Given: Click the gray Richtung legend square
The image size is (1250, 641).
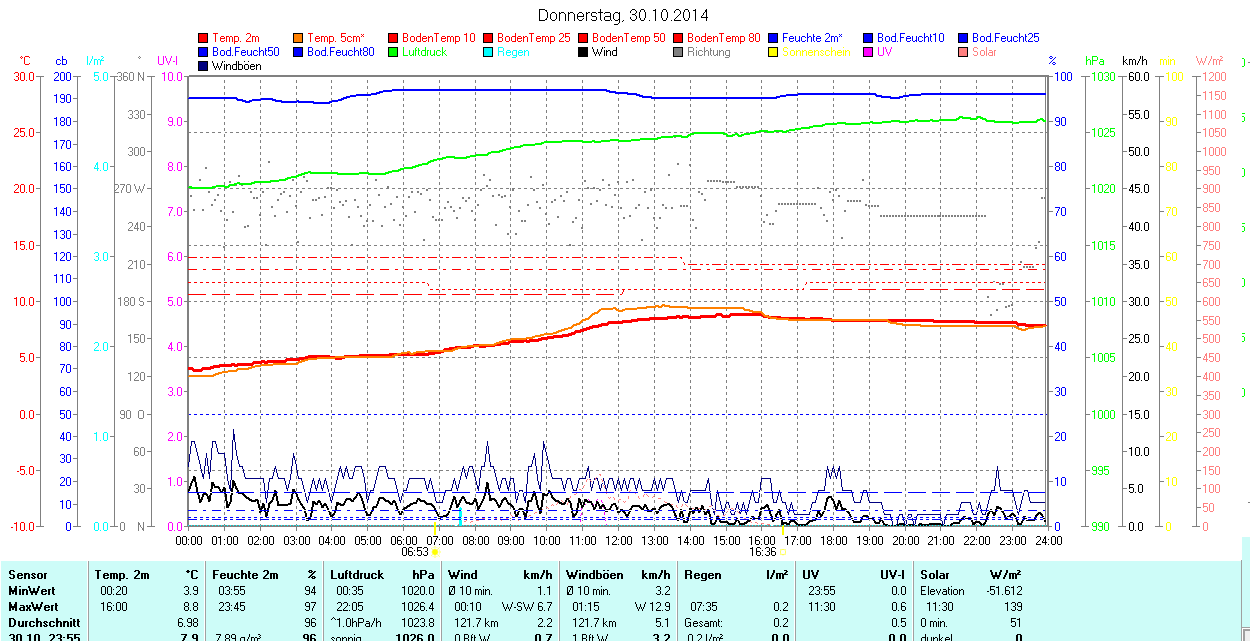Looking at the screenshot, I should 679,52.
